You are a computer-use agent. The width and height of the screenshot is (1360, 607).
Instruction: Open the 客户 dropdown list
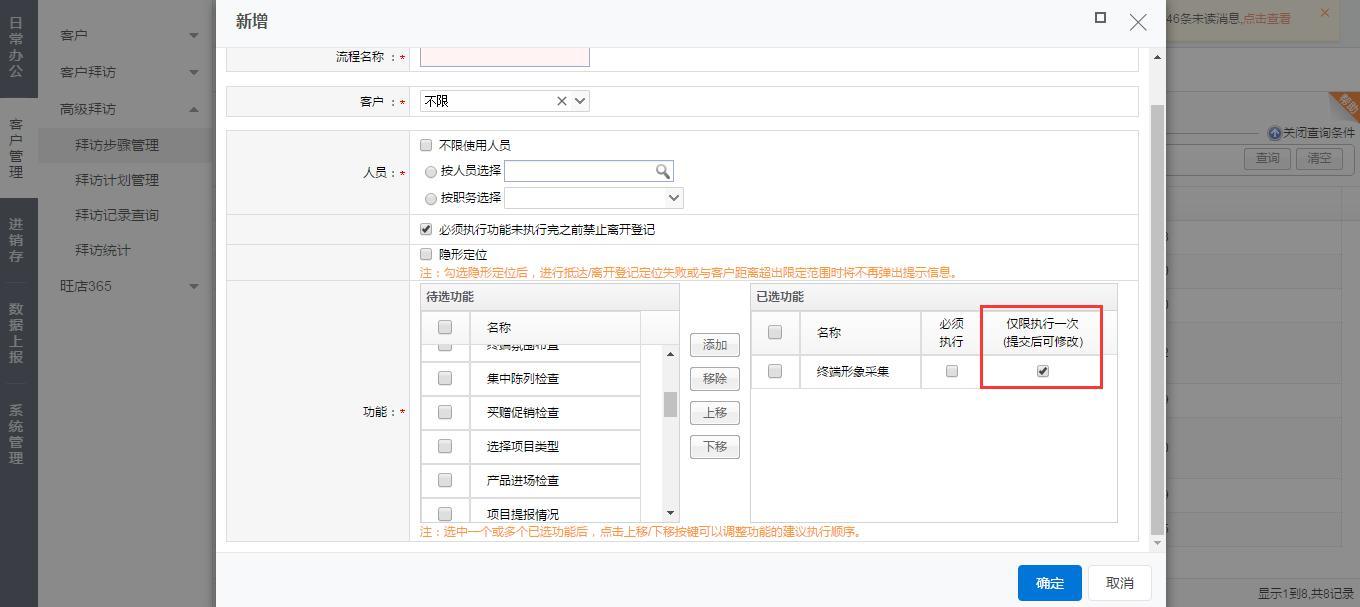point(580,101)
